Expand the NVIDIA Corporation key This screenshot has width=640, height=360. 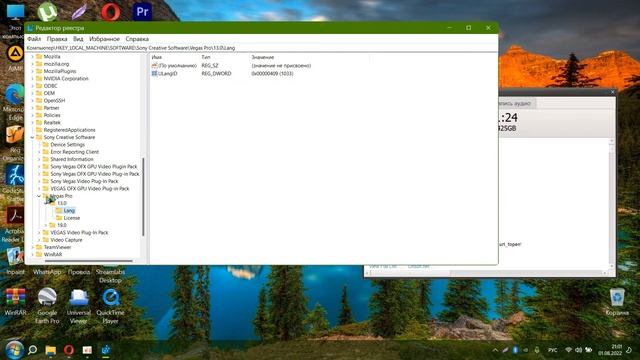[33, 79]
